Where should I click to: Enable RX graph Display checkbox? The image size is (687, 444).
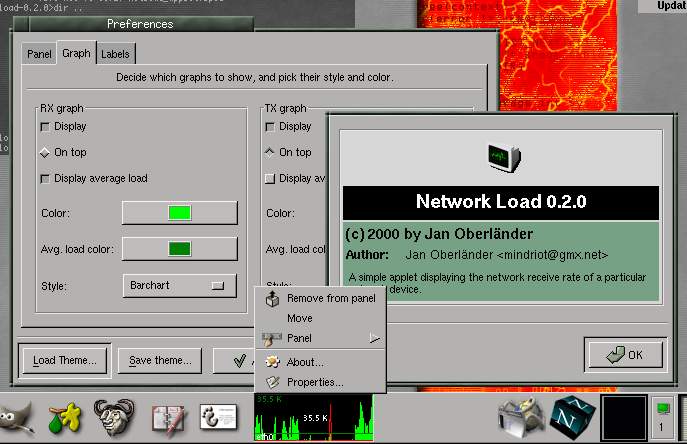click(45, 127)
